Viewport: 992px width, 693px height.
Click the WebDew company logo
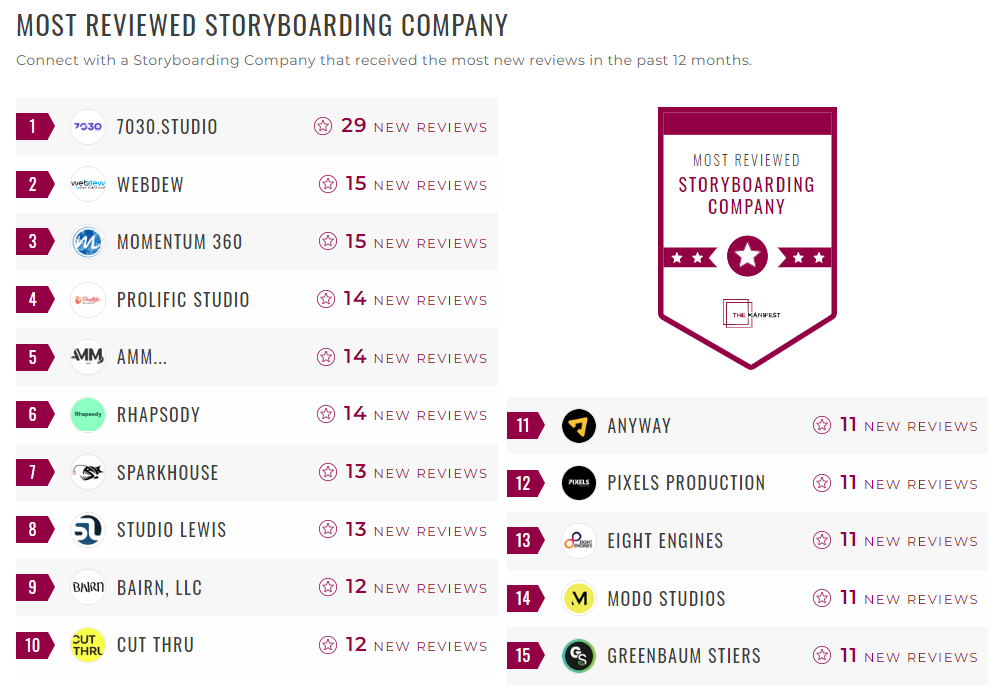(88, 185)
